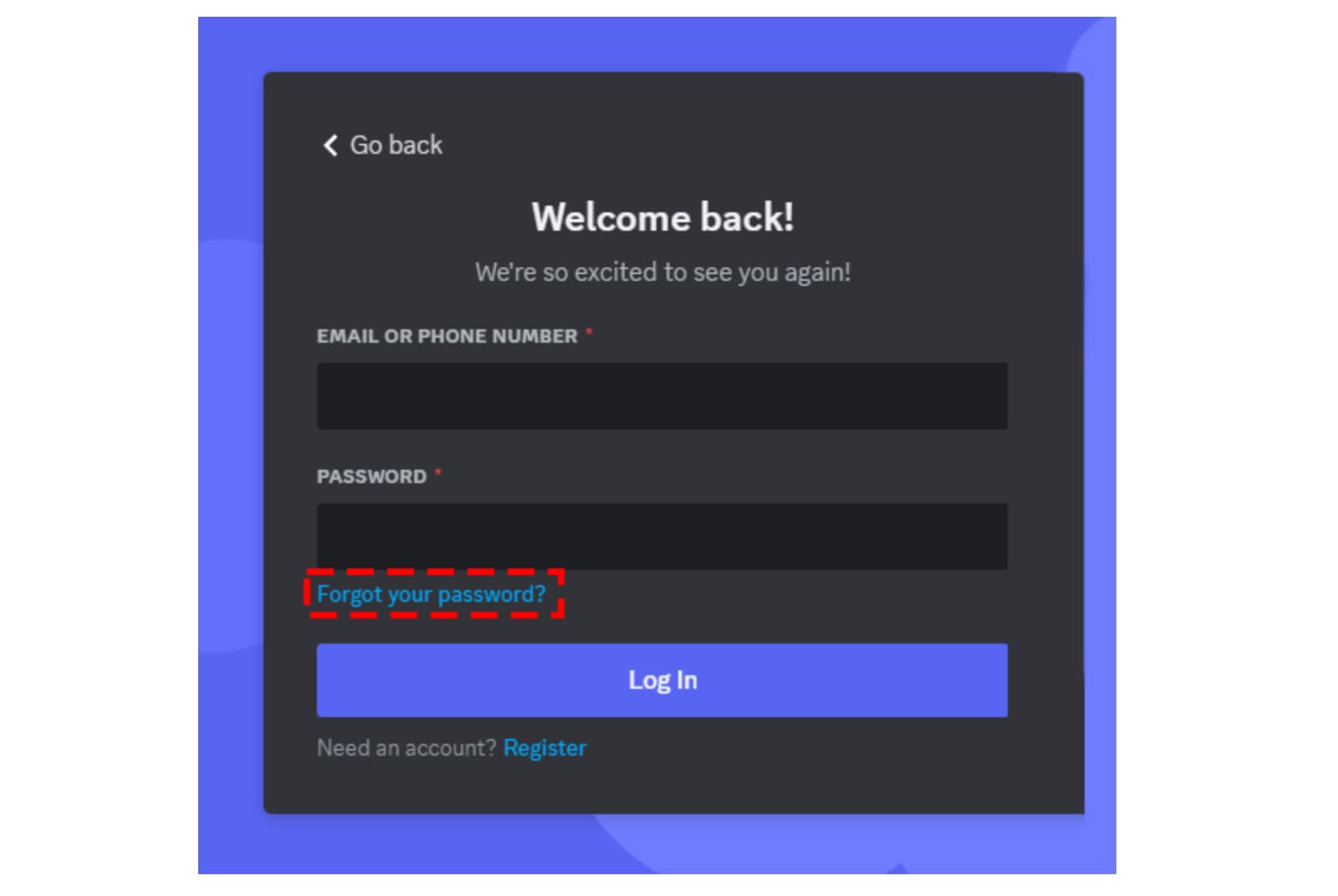This screenshot has width=1338, height=896.
Task: Click the Log In button
Action: [x=661, y=680]
